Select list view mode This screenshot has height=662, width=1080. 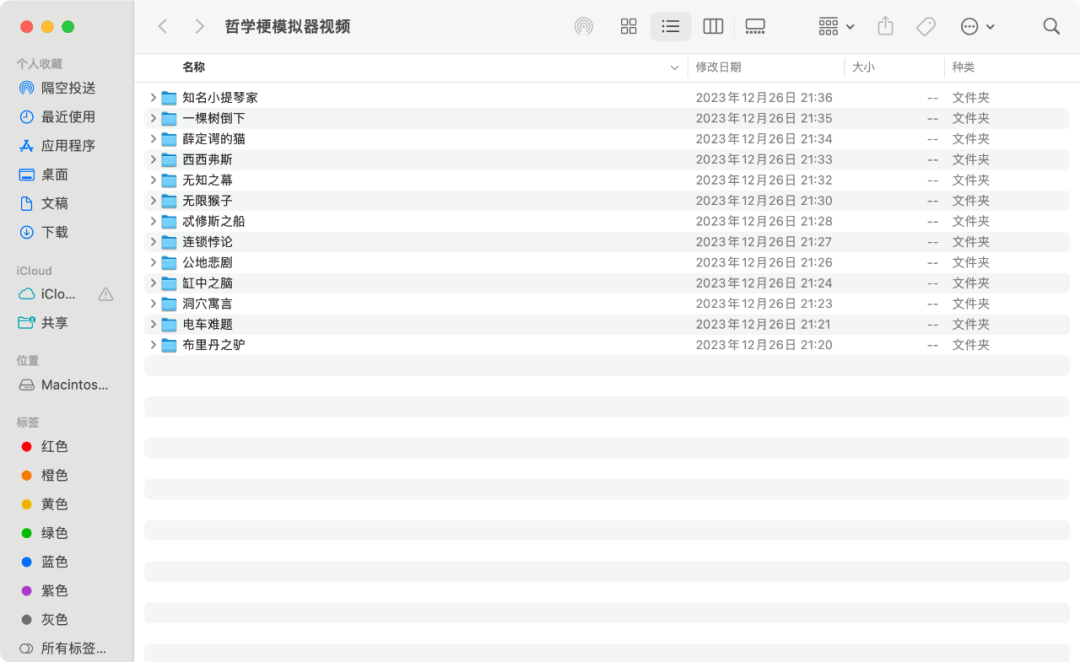click(670, 27)
